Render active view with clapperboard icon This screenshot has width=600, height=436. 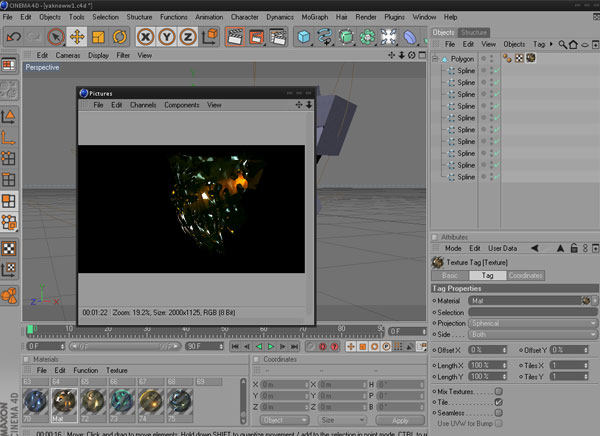(235, 37)
